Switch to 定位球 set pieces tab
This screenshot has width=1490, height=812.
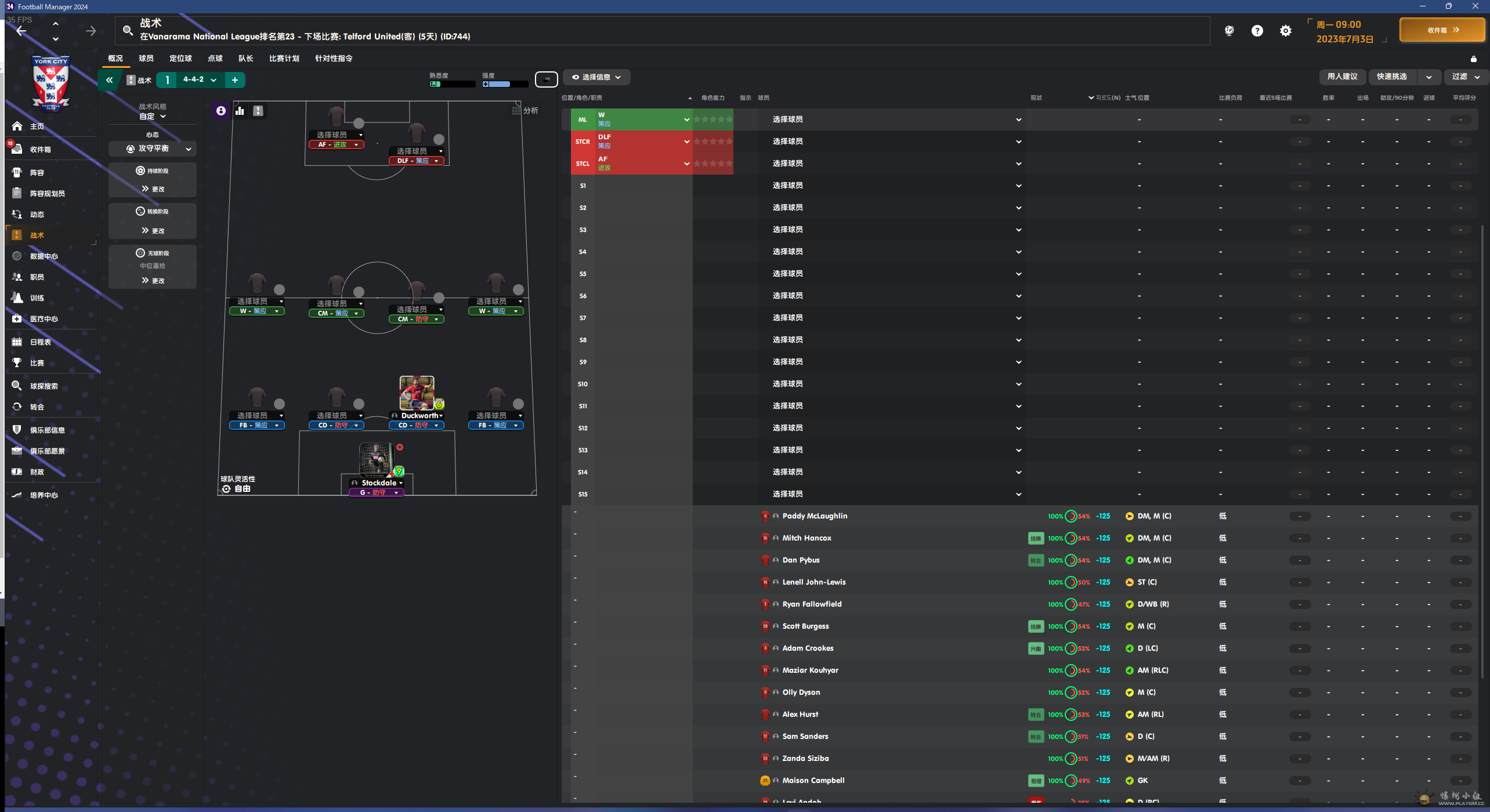tap(180, 59)
